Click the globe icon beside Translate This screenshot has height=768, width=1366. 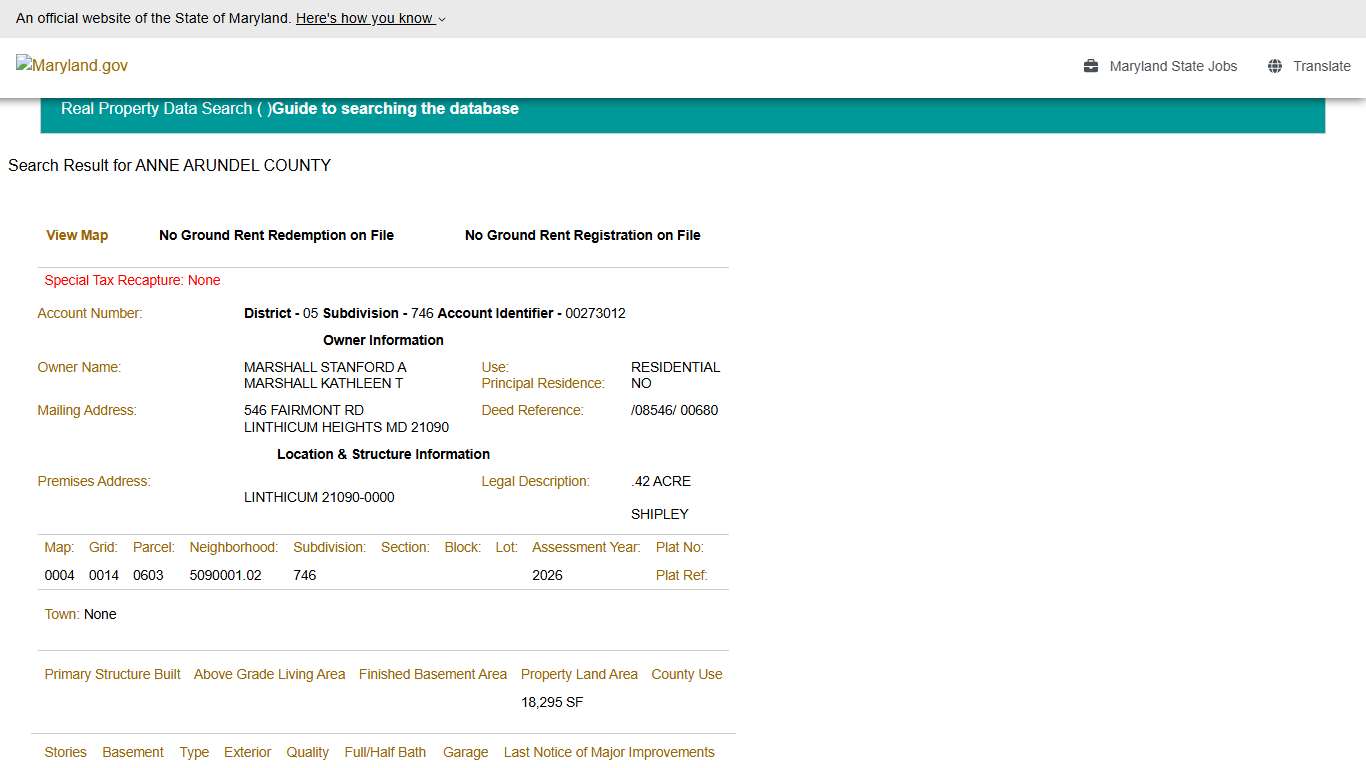point(1275,66)
